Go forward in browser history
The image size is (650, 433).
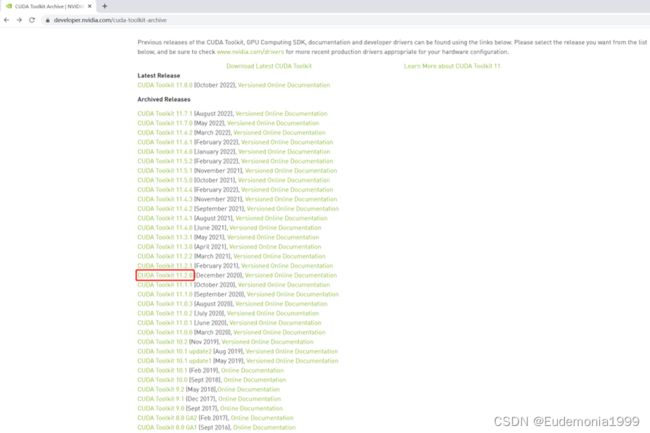tap(19, 20)
